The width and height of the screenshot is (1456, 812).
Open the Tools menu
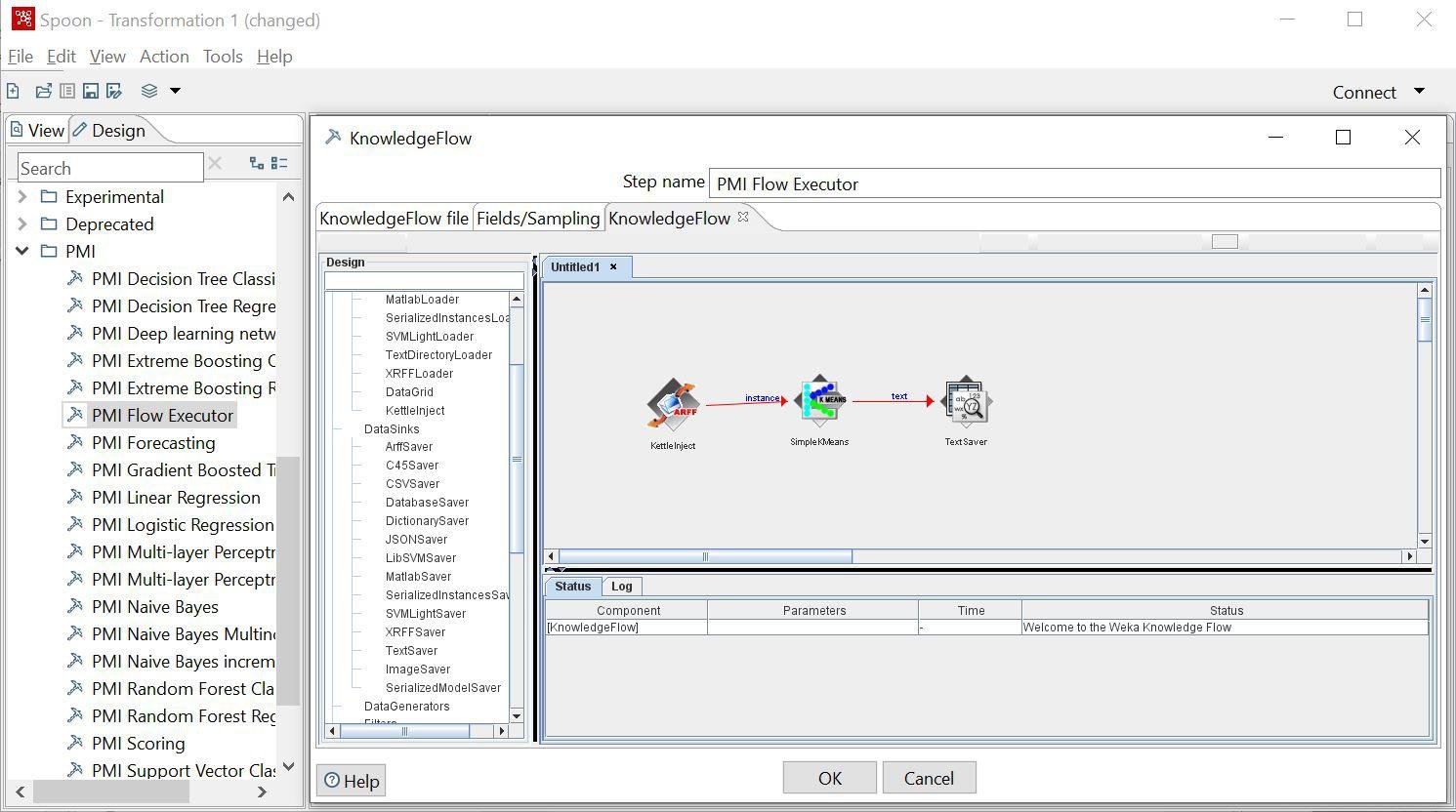pos(223,57)
